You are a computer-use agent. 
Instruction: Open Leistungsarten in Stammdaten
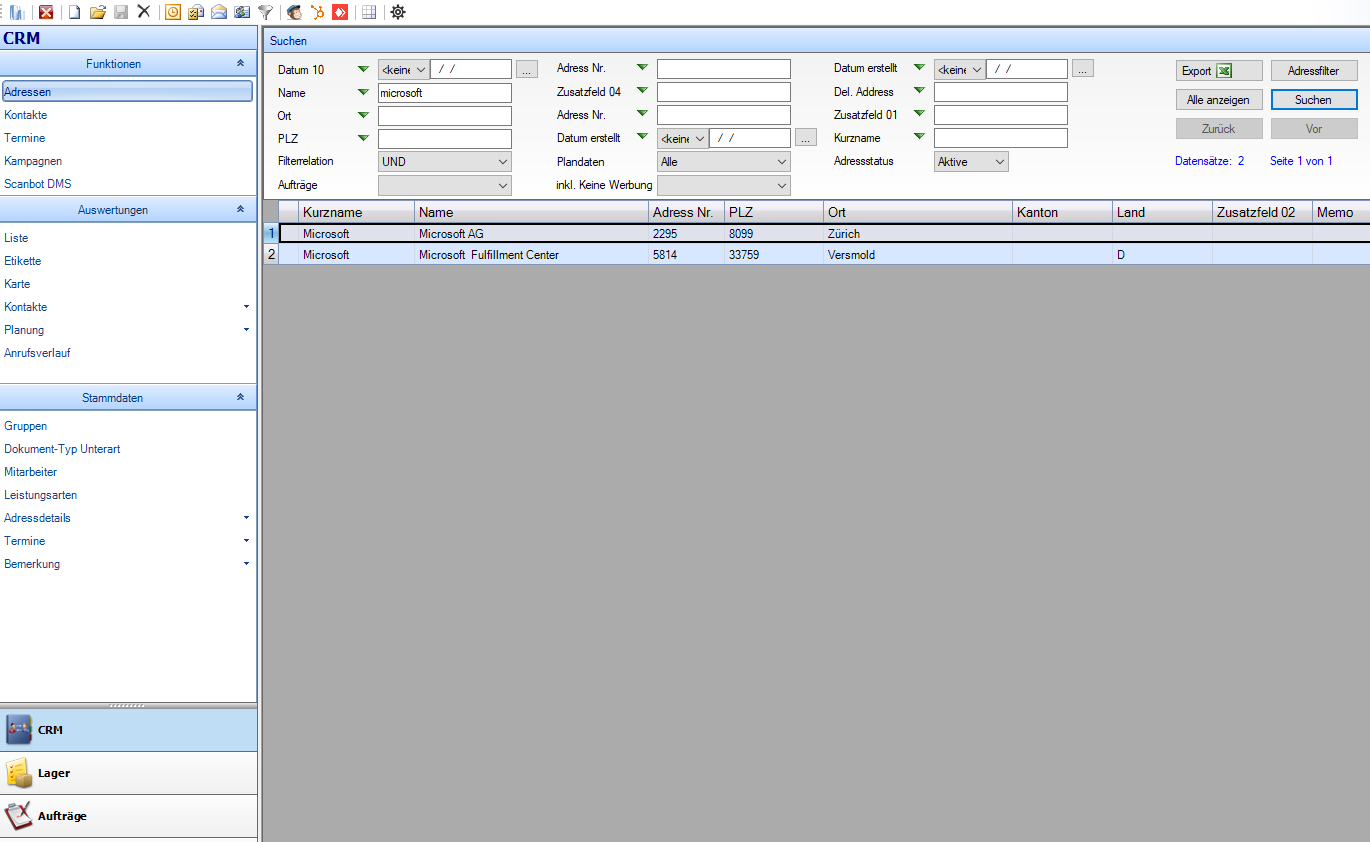40,495
